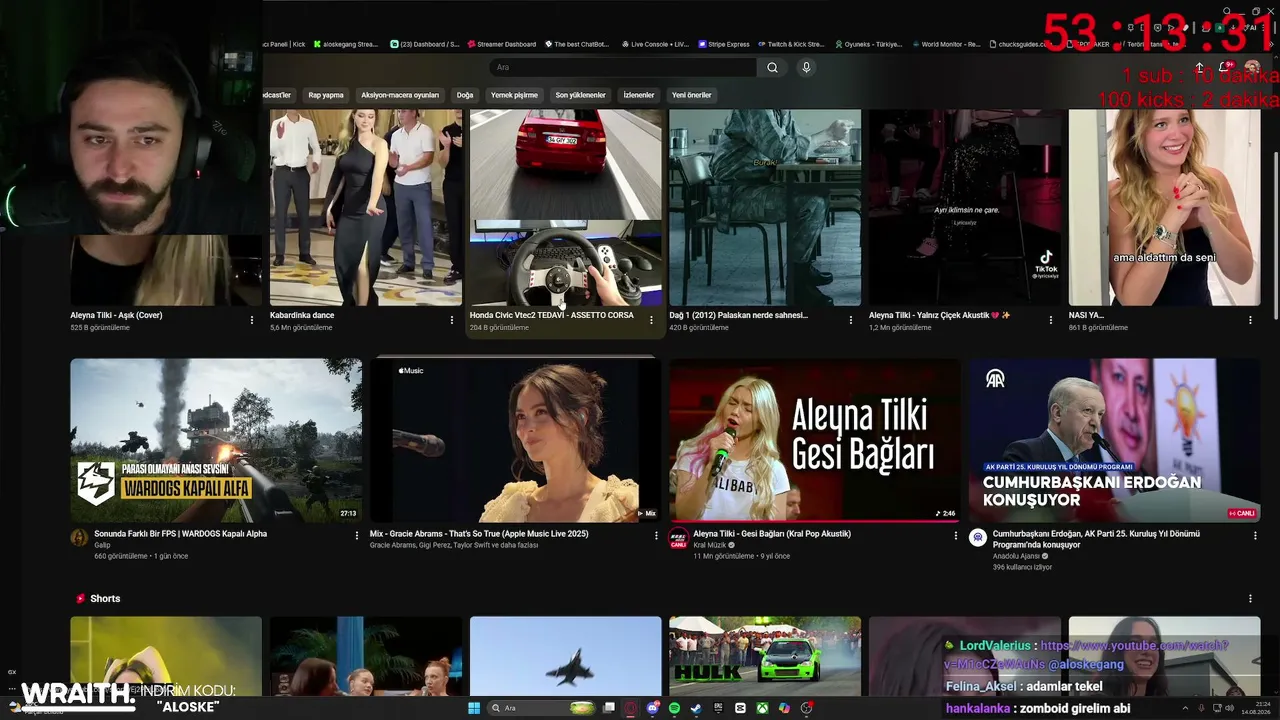
Task: Open the YouTube account avatar menu
Action: pyautogui.click(x=1252, y=67)
